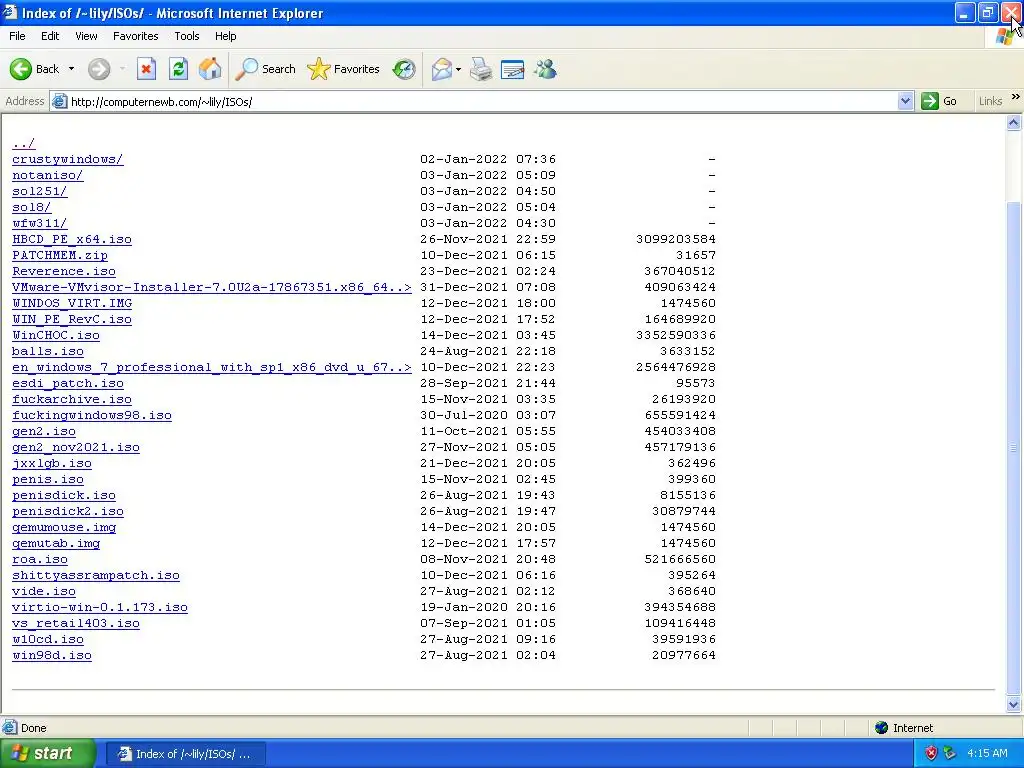1024x768 pixels.
Task: Click the qemutab.img link
Action: [x=56, y=543]
